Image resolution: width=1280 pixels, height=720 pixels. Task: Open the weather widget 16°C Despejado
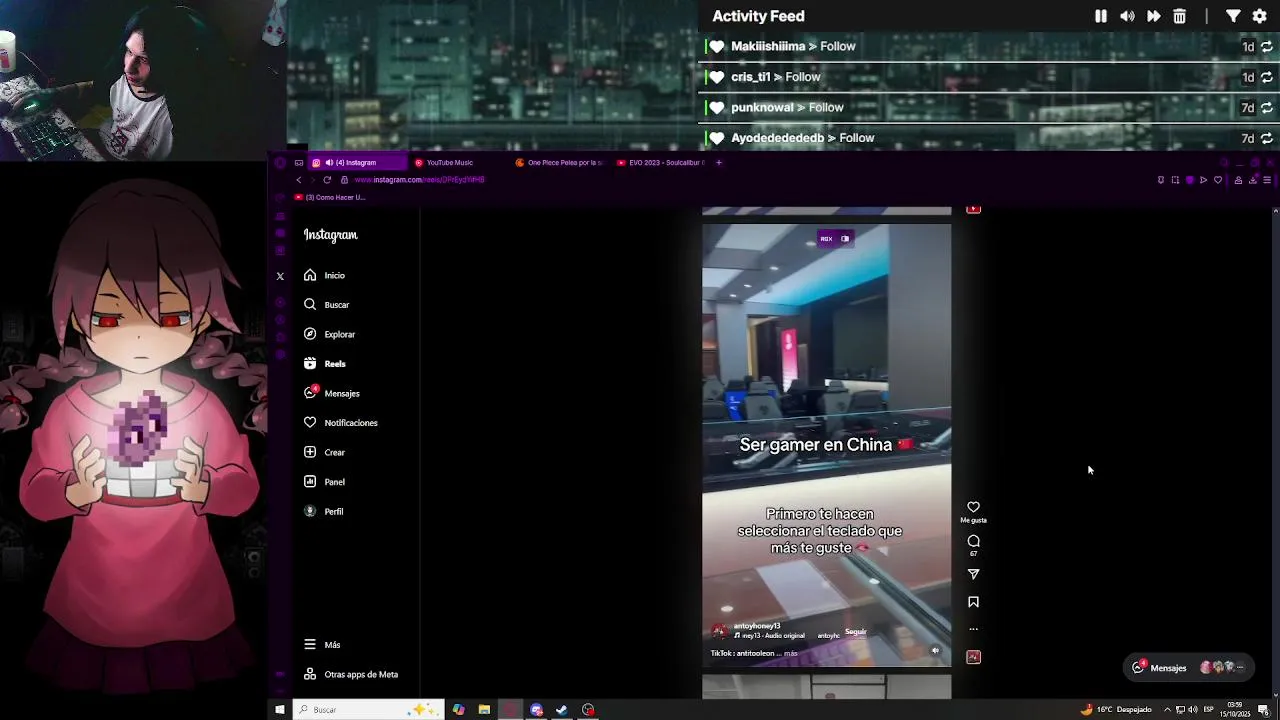coord(1116,710)
